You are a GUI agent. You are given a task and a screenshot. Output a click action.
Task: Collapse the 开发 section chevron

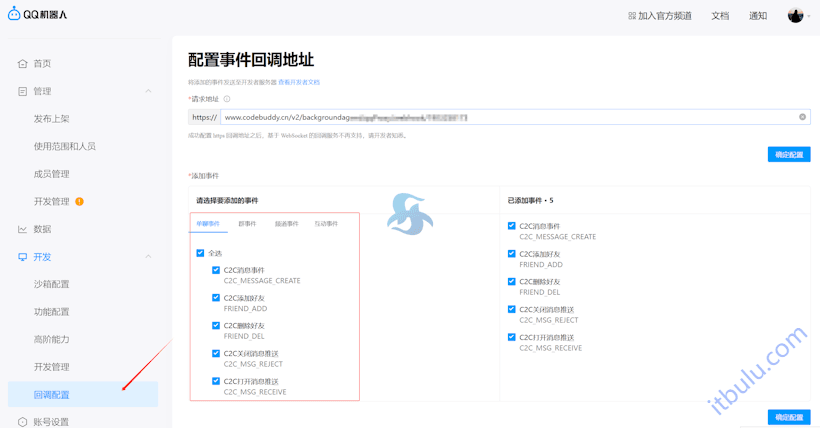coord(149,256)
